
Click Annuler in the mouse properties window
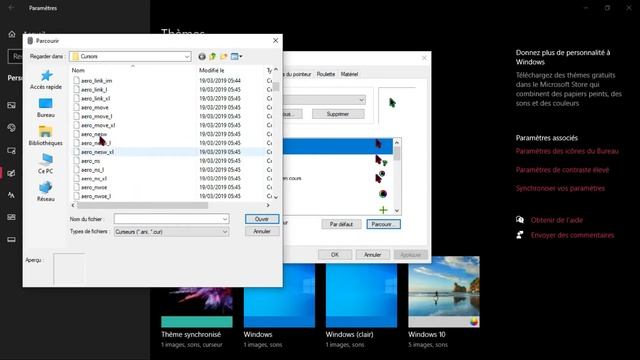(372, 255)
